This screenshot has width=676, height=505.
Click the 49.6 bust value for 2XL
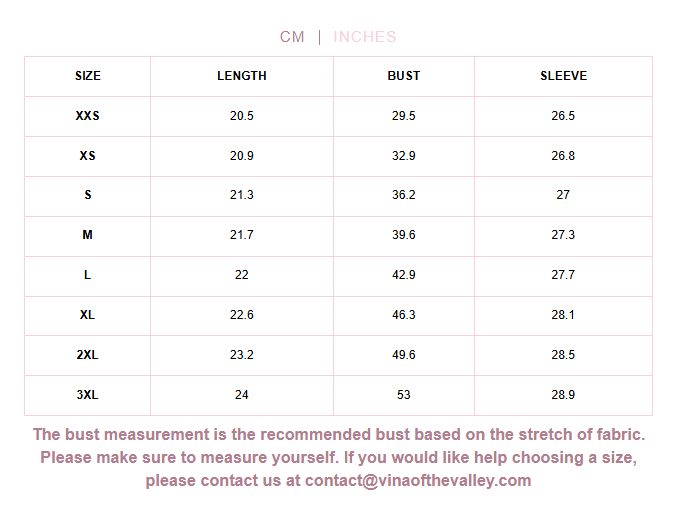pyautogui.click(x=404, y=355)
